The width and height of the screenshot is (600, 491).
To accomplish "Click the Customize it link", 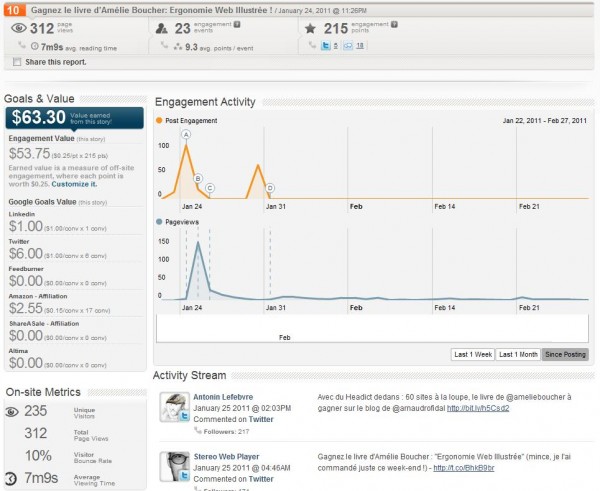I will coord(74,184).
